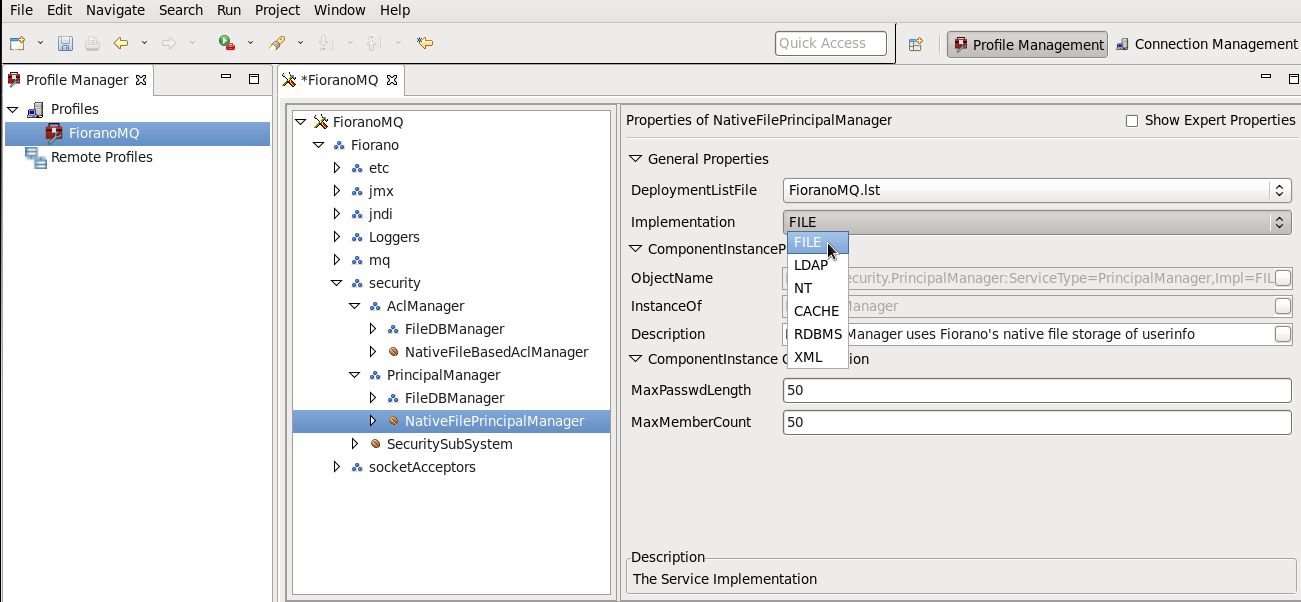Screen dimensions: 1301x602
Task: Click the green Run with toolbox icon
Action: [x=227, y=43]
